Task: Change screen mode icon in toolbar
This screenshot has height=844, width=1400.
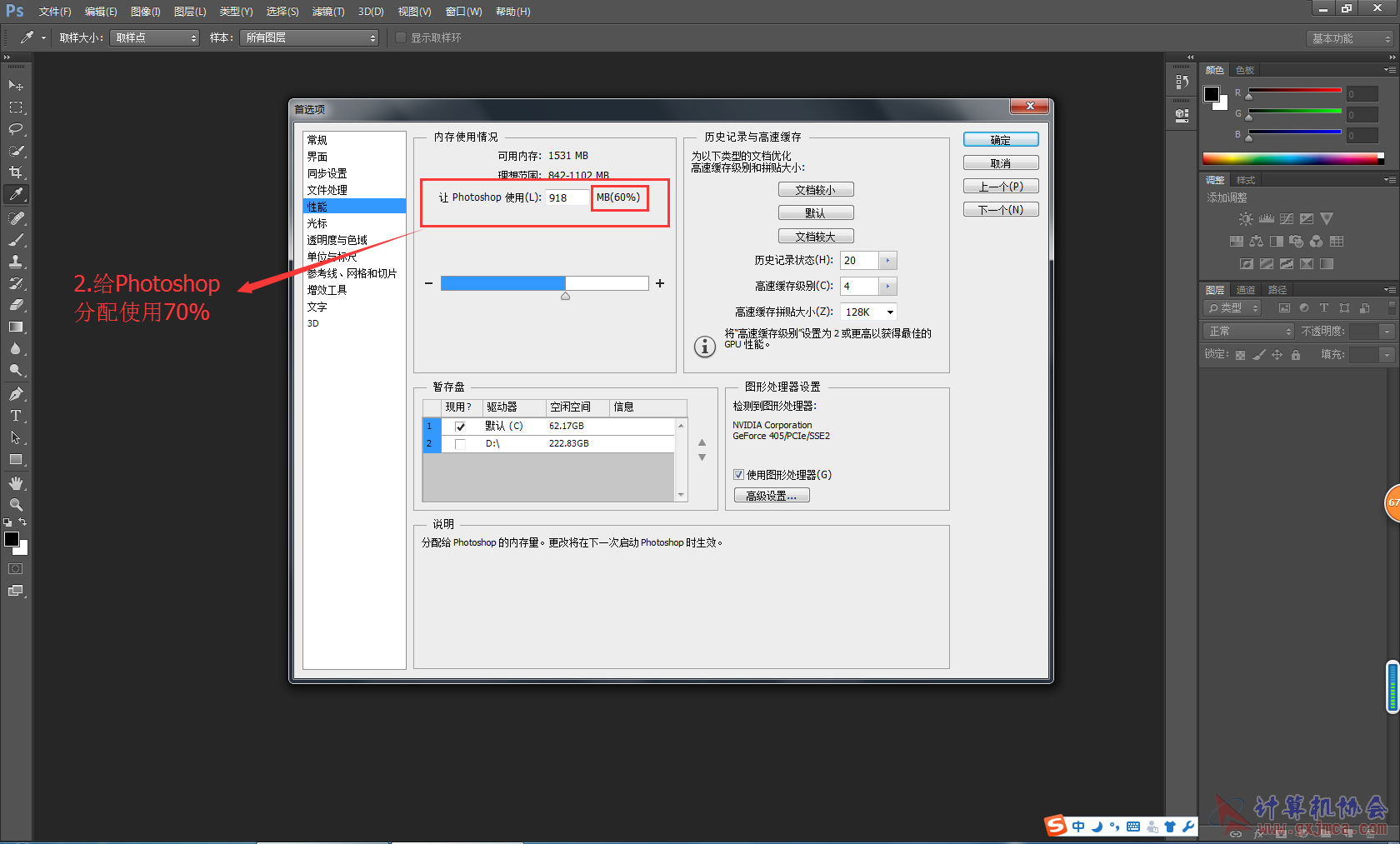Action: (x=16, y=591)
